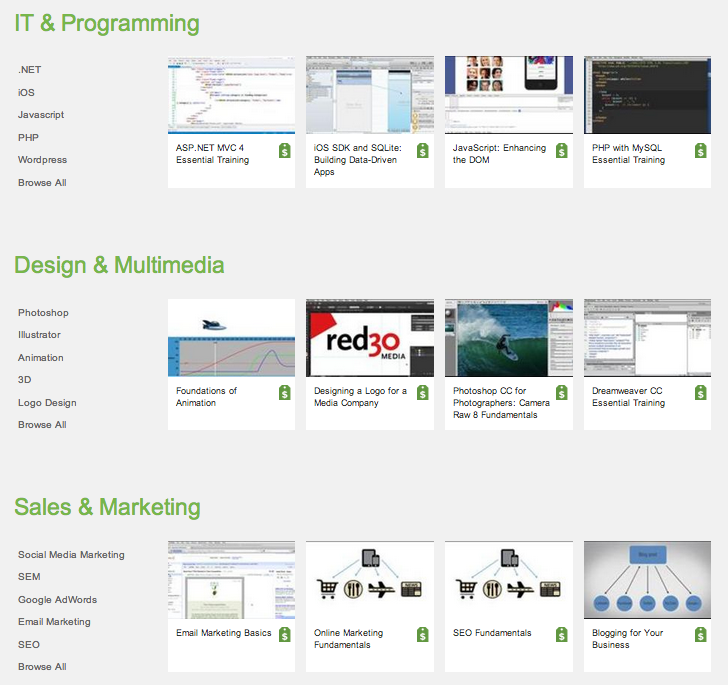Screen dimensions: 728x685
Task: Open the red30 Media logo course thumbnail
Action: [370, 337]
